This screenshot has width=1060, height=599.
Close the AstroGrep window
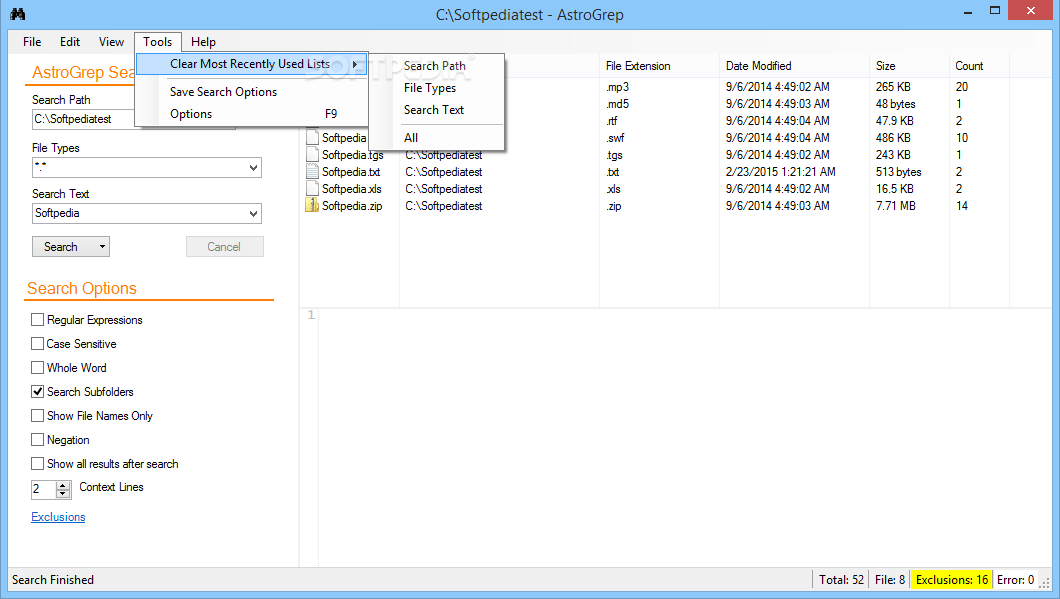(1030, 10)
